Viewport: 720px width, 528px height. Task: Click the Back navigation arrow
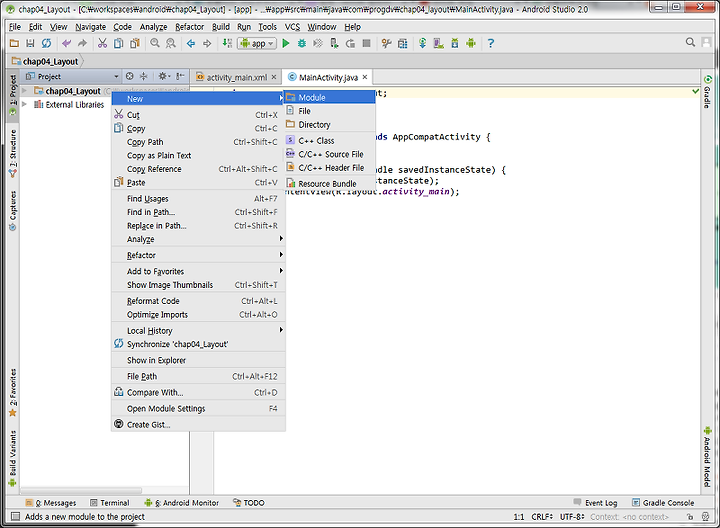(191, 43)
